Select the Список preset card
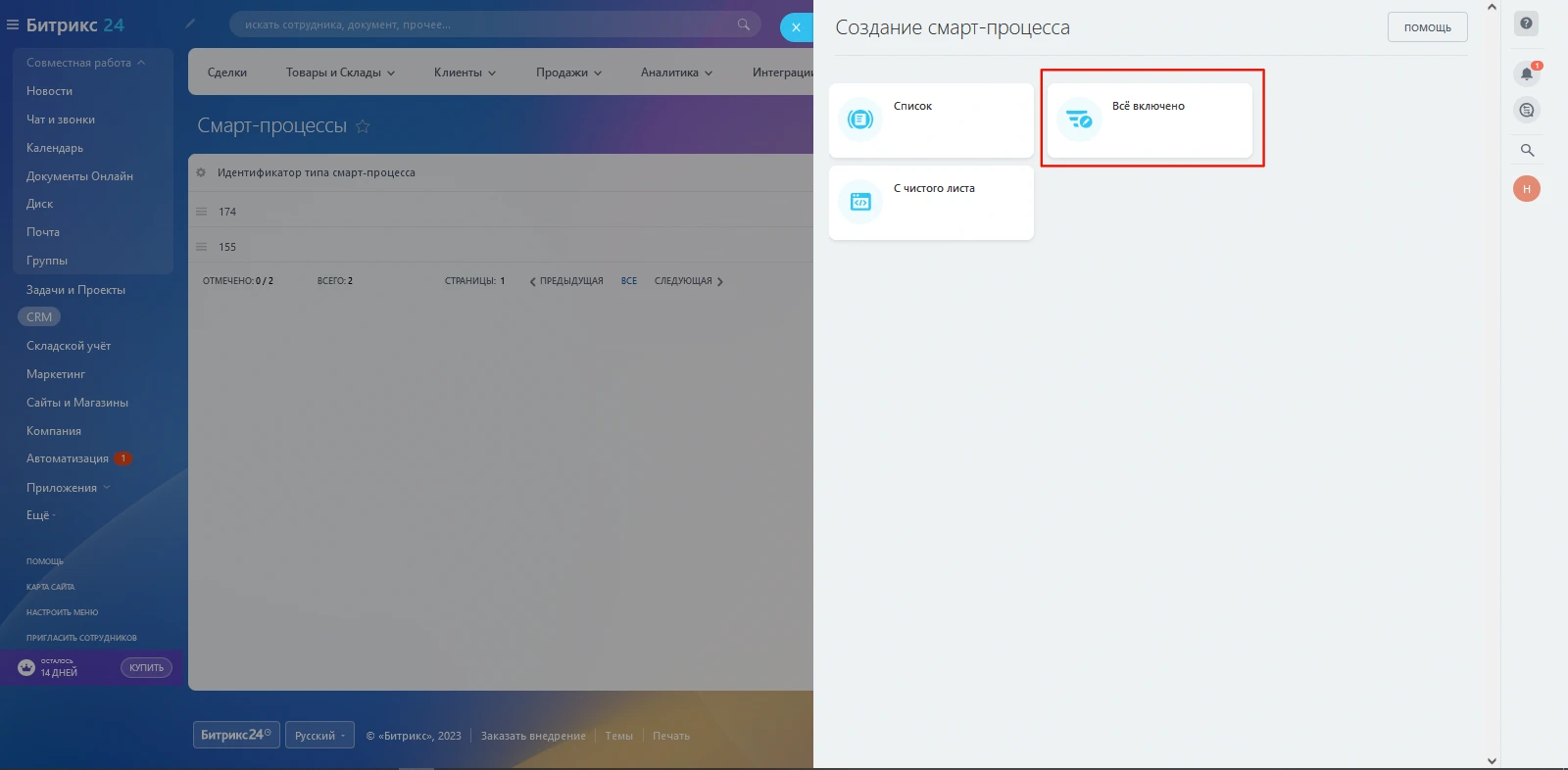This screenshot has width=1568, height=770. (931, 120)
